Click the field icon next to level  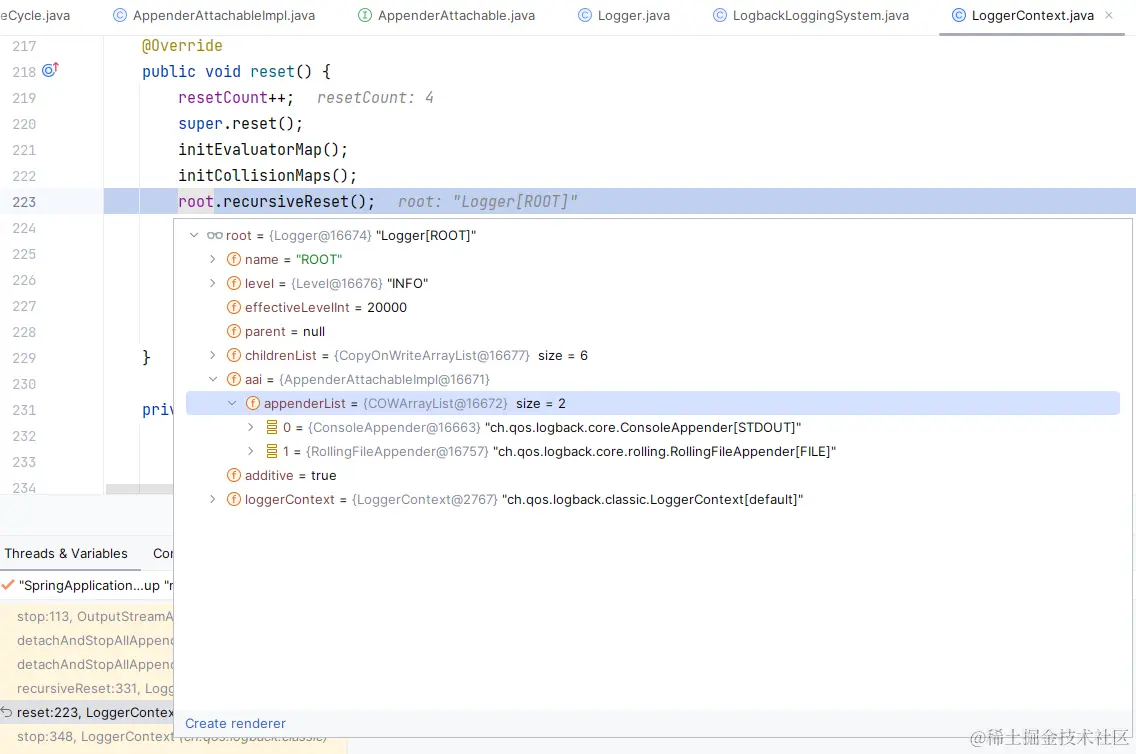pyautogui.click(x=233, y=283)
